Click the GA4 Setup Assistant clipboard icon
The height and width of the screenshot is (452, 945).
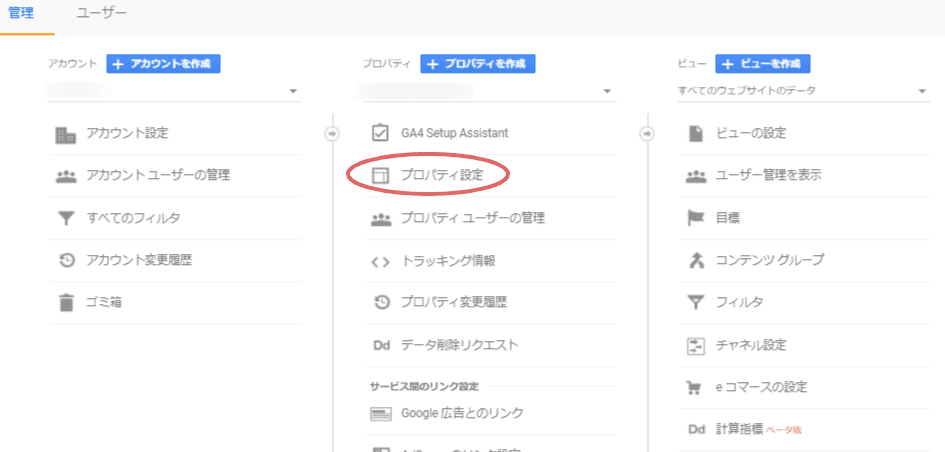tap(380, 133)
